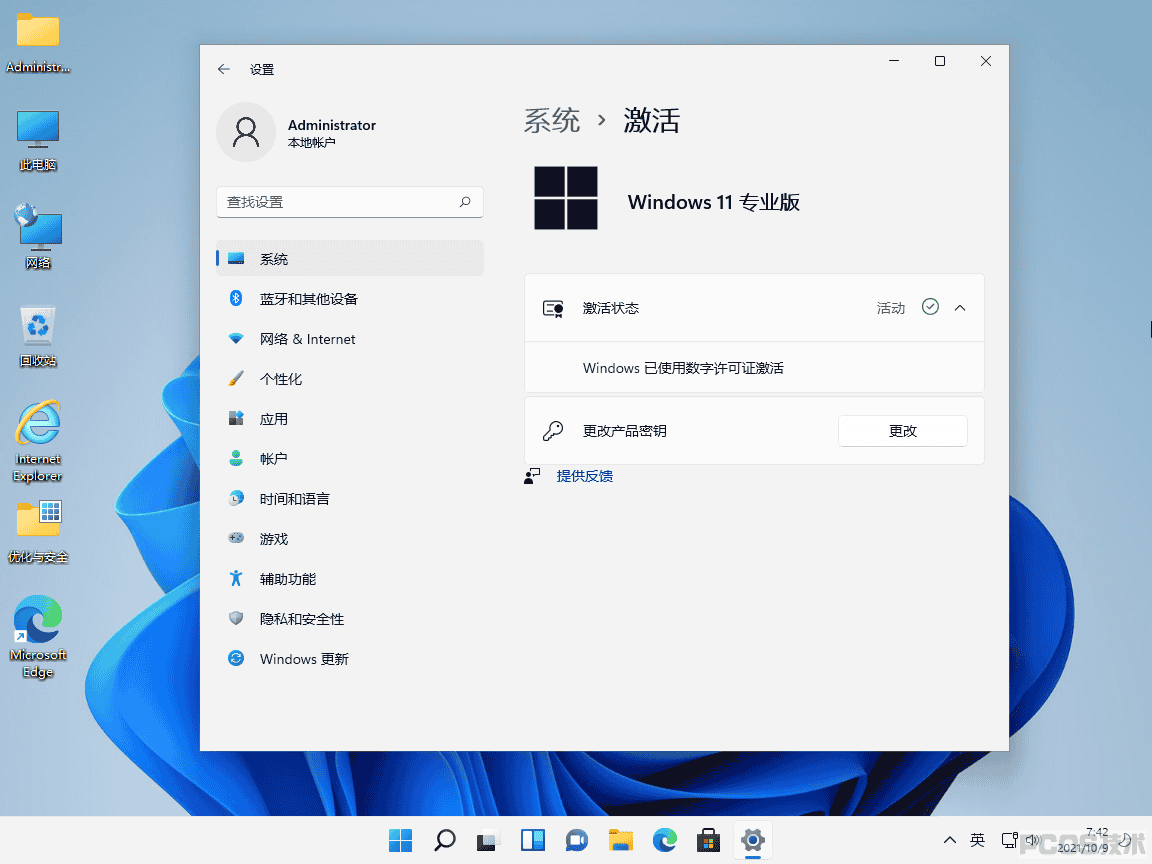
Task: Click the 'Windows 11 专业版' edition text
Action: pyautogui.click(x=713, y=202)
